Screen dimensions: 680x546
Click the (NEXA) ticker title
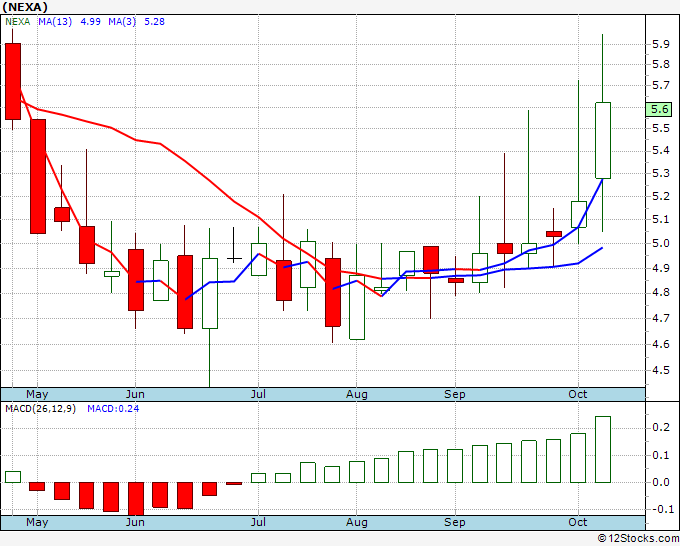coord(23,7)
